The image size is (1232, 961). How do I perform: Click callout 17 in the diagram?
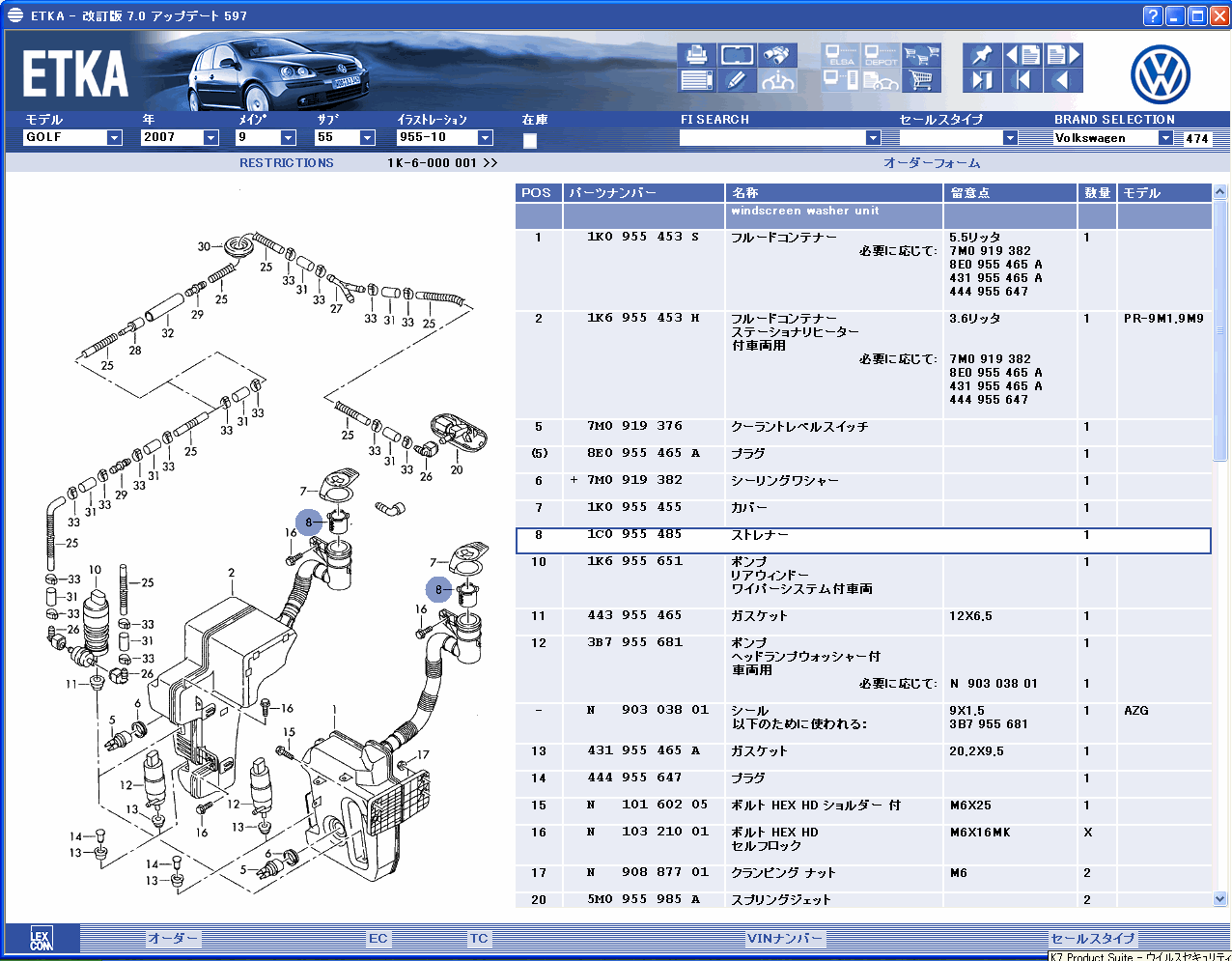pos(423,755)
